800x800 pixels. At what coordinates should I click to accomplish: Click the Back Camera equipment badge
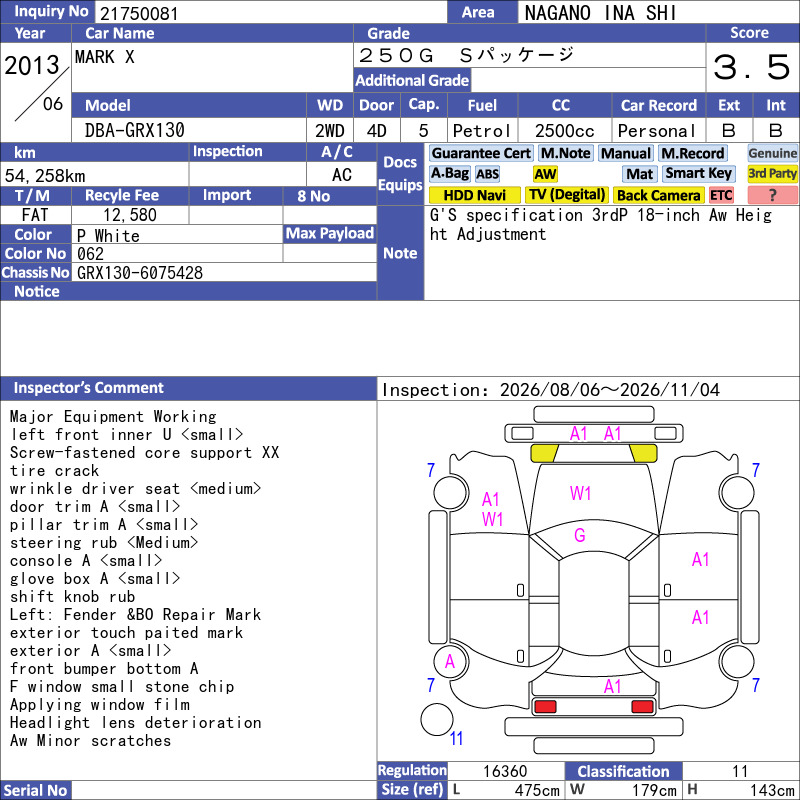659,195
